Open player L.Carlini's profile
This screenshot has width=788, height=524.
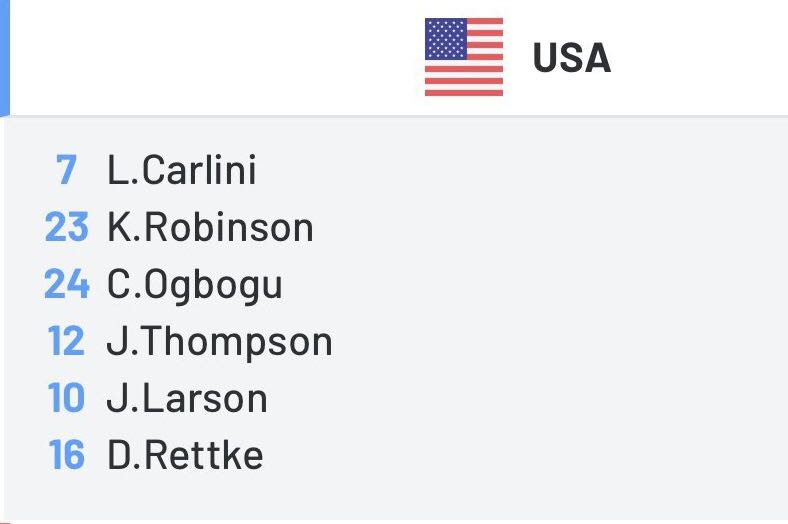[x=182, y=170]
